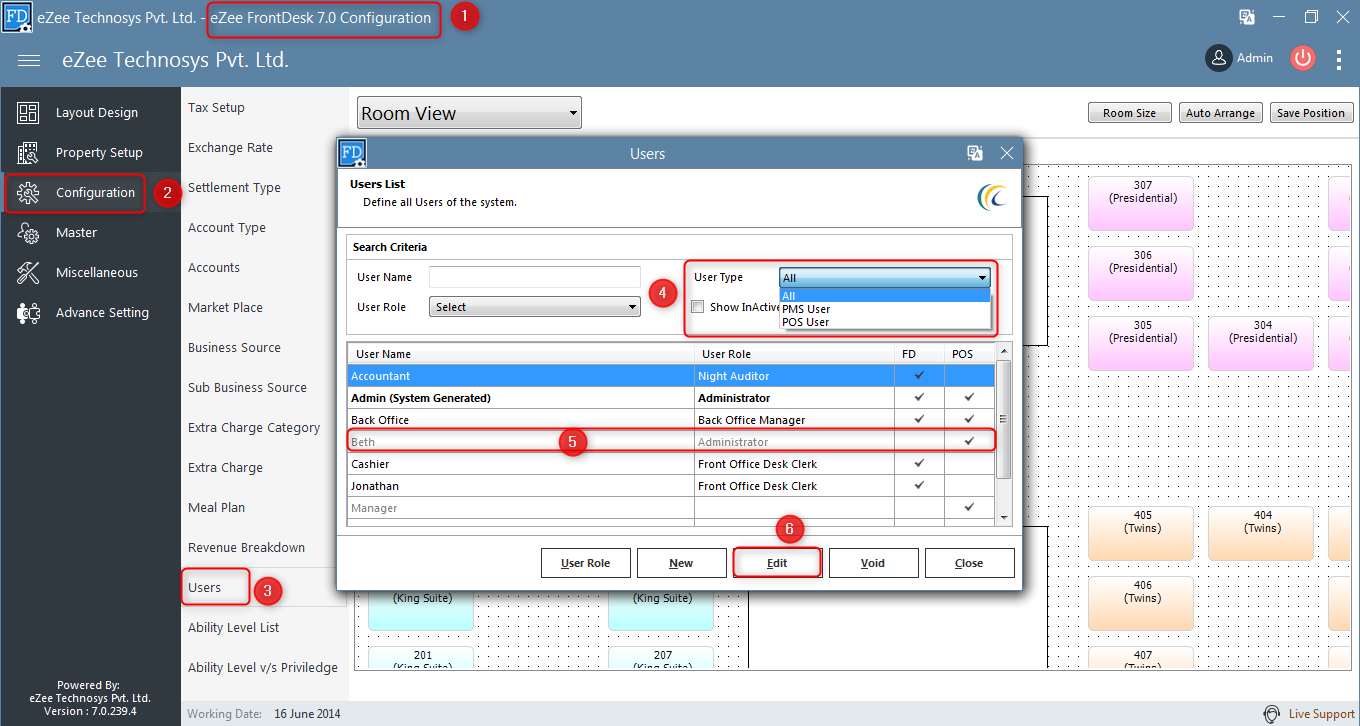Open the User Role Select dropdown
The width and height of the screenshot is (1360, 726).
click(x=535, y=307)
